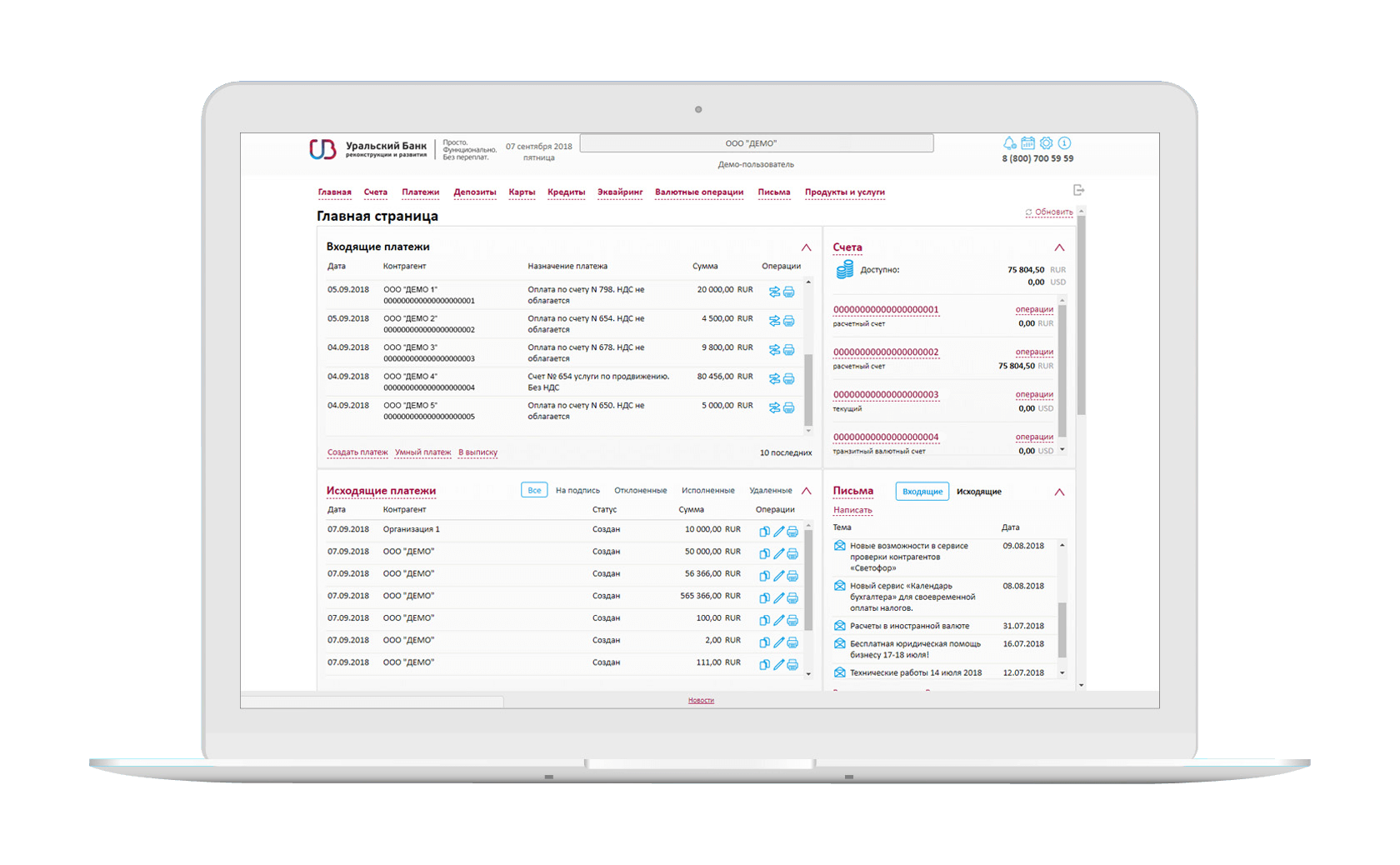The image size is (1400, 865).
Task: Click the Уральский Банк logo
Action: coord(367,149)
